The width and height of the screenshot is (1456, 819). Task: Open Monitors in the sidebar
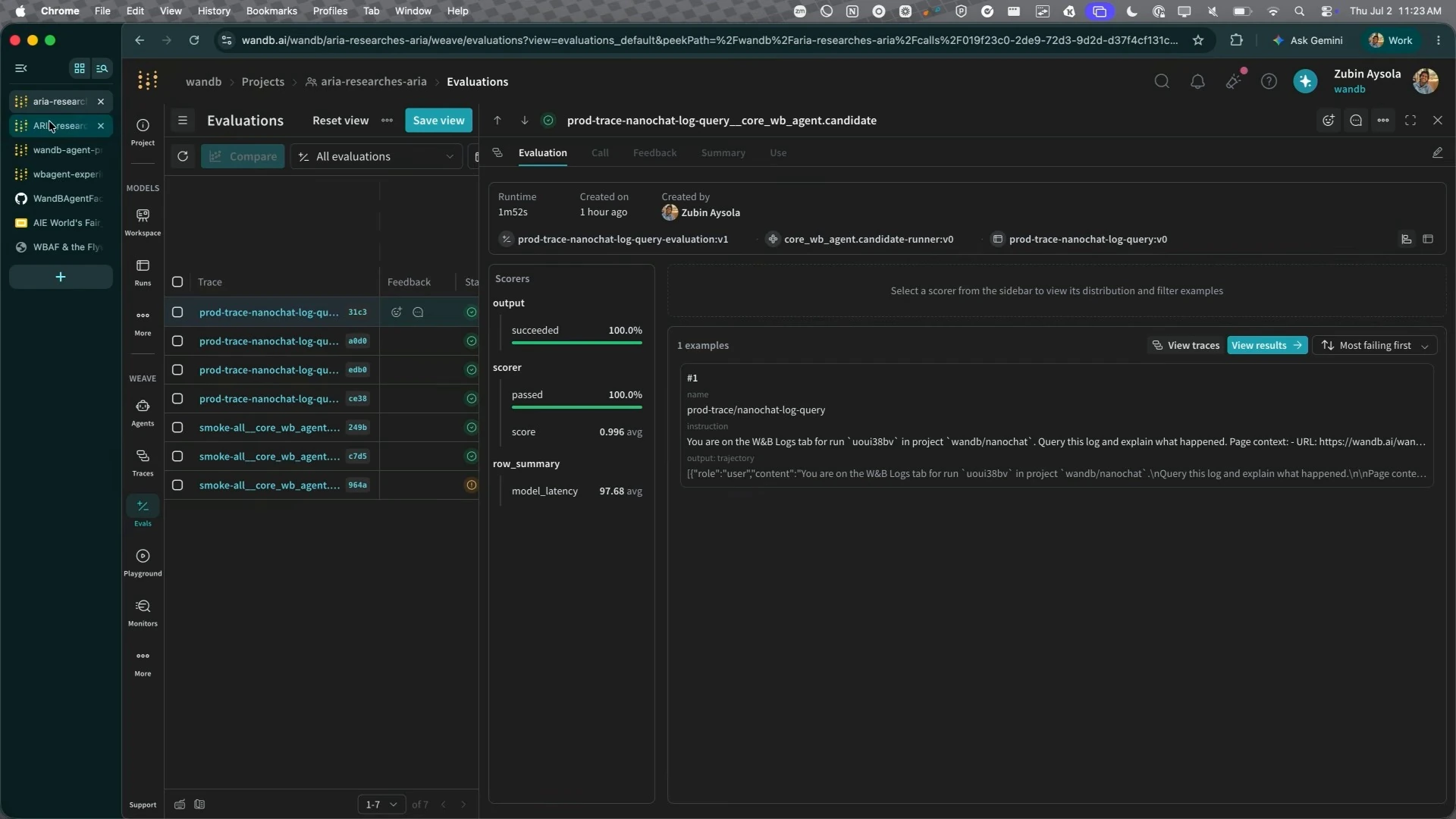(143, 613)
